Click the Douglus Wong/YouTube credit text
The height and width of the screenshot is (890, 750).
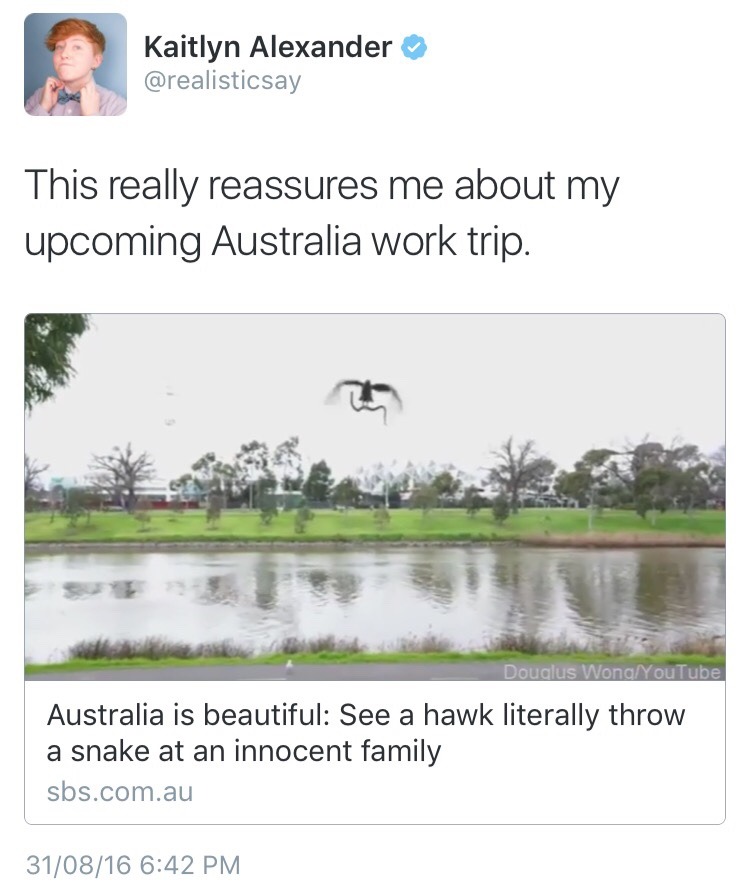[x=611, y=672]
